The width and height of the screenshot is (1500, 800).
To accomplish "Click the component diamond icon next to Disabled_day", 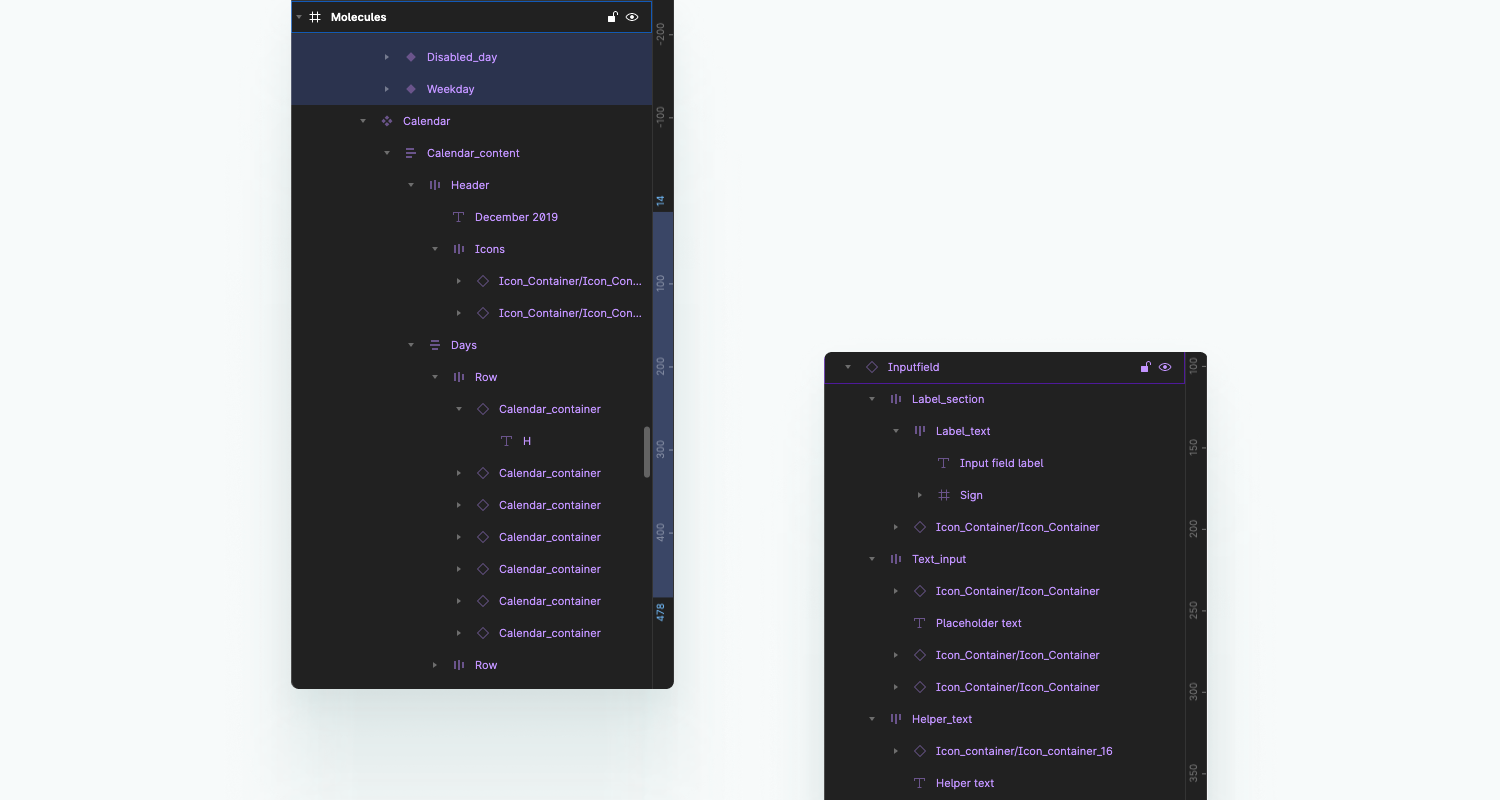I will (410, 57).
